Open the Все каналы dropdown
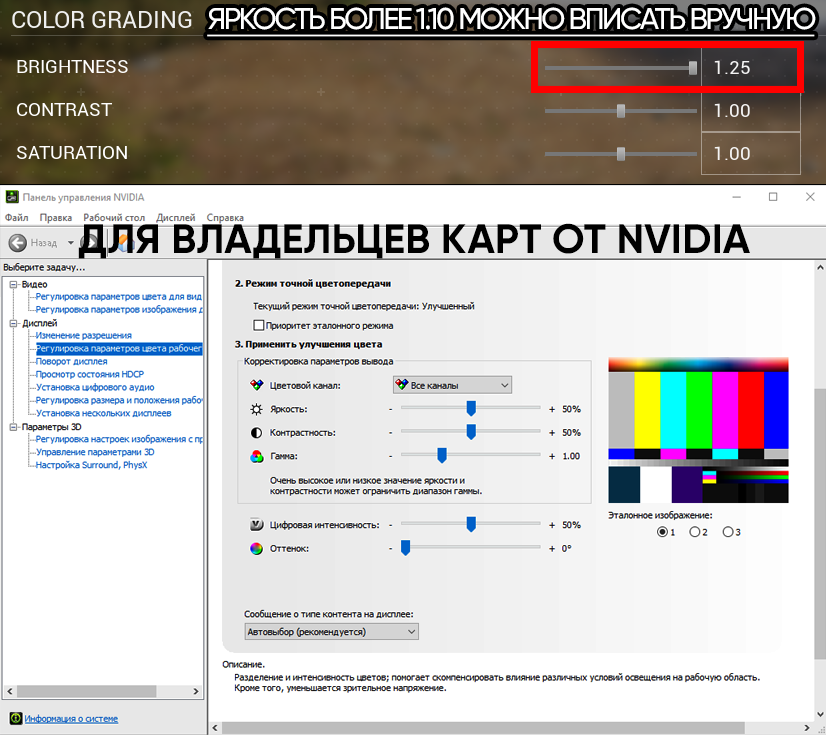Image resolution: width=826 pixels, height=735 pixels. [452, 385]
